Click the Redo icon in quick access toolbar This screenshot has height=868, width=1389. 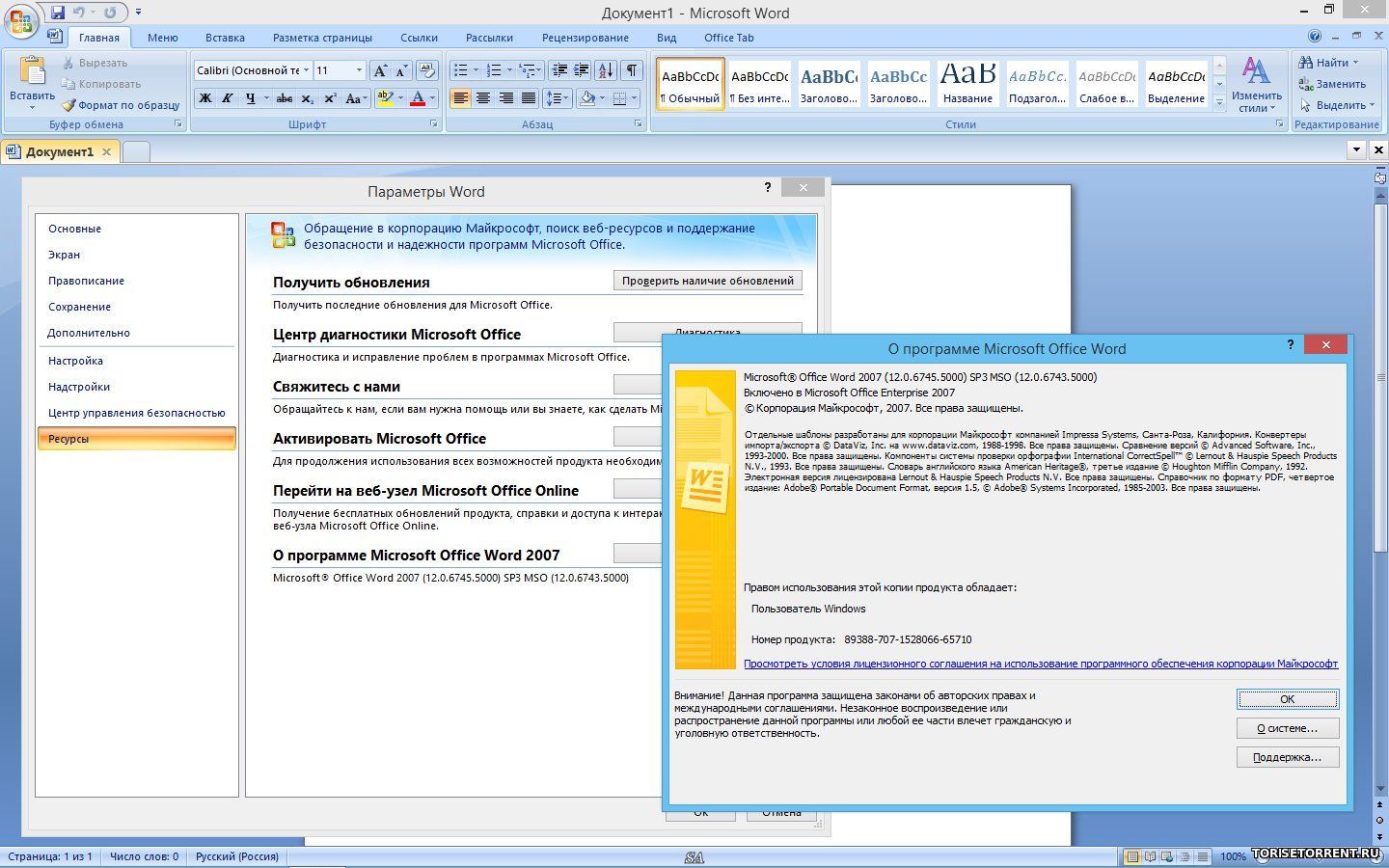(110, 13)
